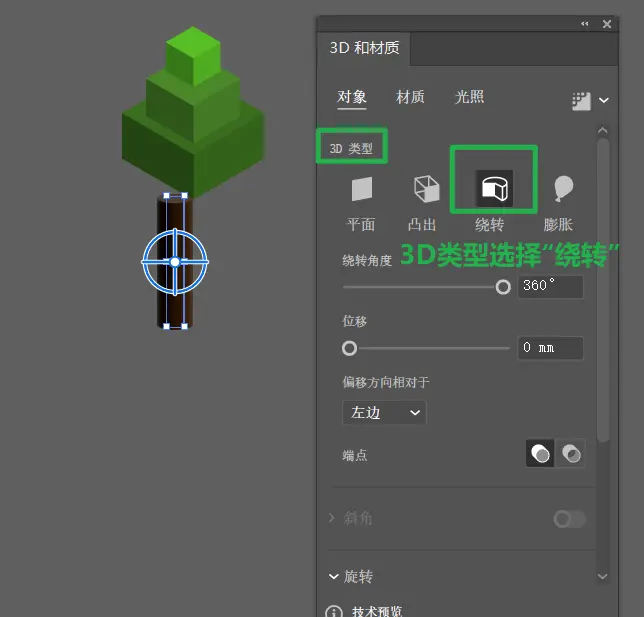Collapse the 3D 和材质 panel with double arrows

point(585,24)
